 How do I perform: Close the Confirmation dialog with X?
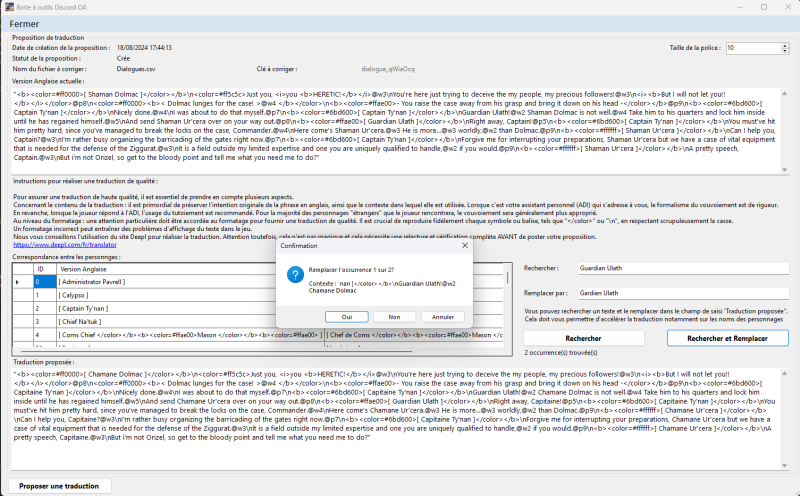click(x=465, y=245)
